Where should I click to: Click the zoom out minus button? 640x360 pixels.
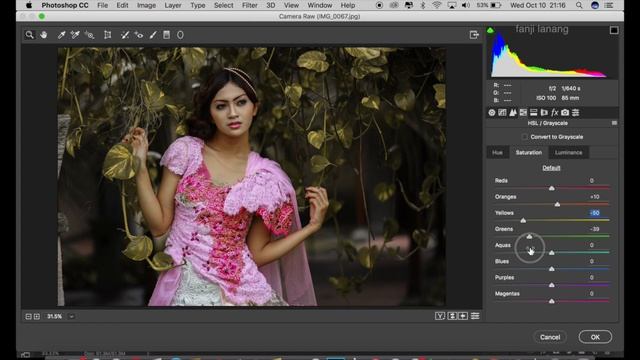(28, 316)
